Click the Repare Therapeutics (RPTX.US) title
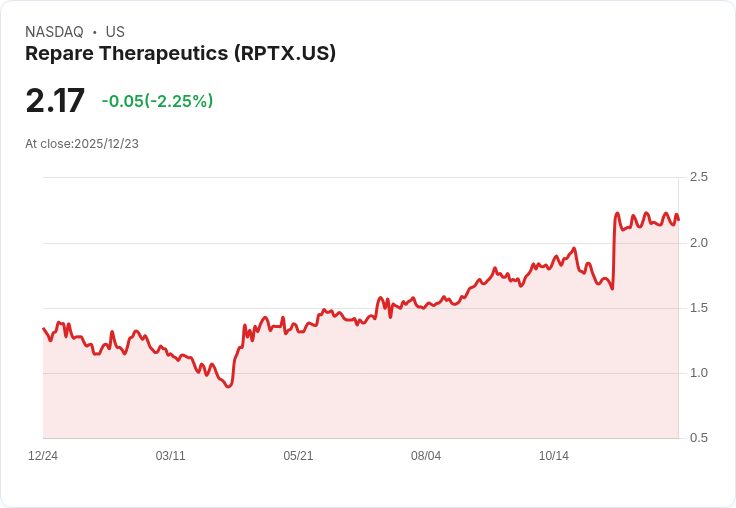Screen dimensions: 736x508 coord(181,54)
